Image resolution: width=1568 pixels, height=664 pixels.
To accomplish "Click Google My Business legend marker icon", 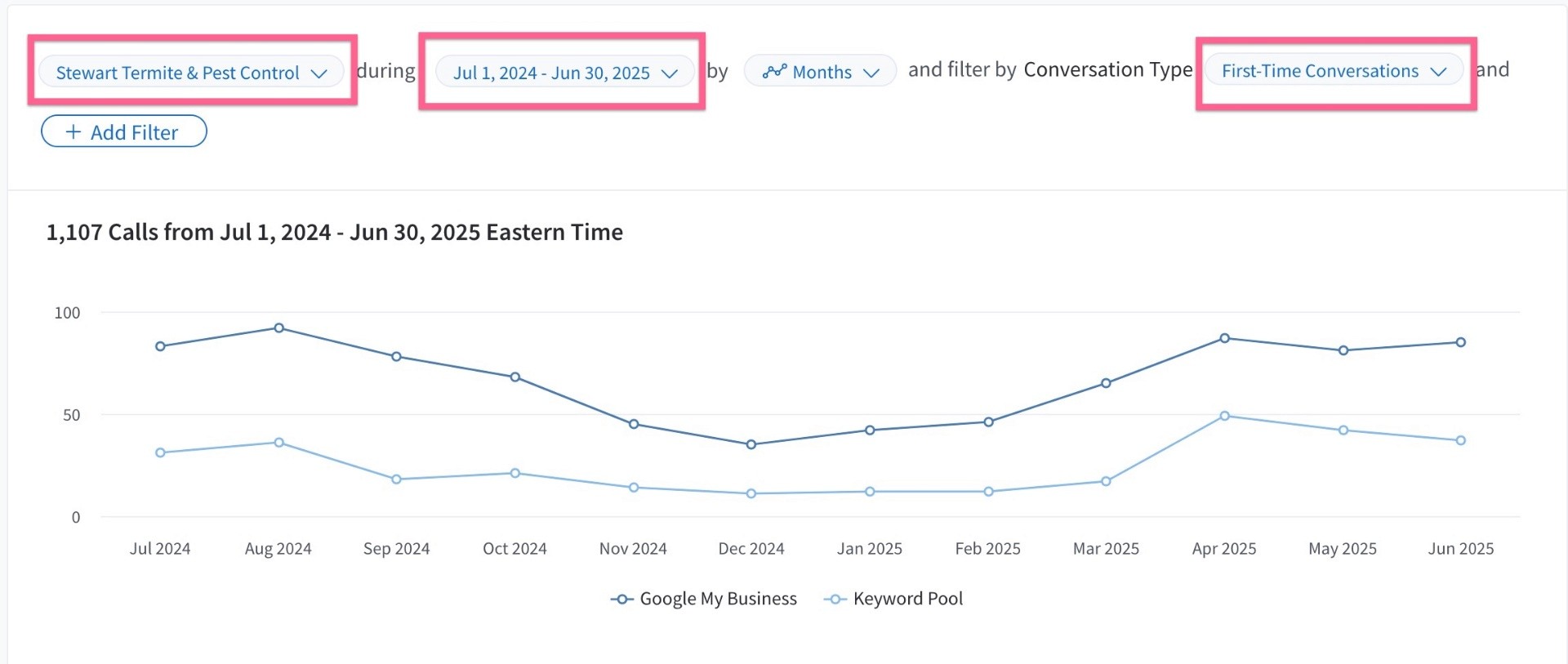I will tap(621, 599).
